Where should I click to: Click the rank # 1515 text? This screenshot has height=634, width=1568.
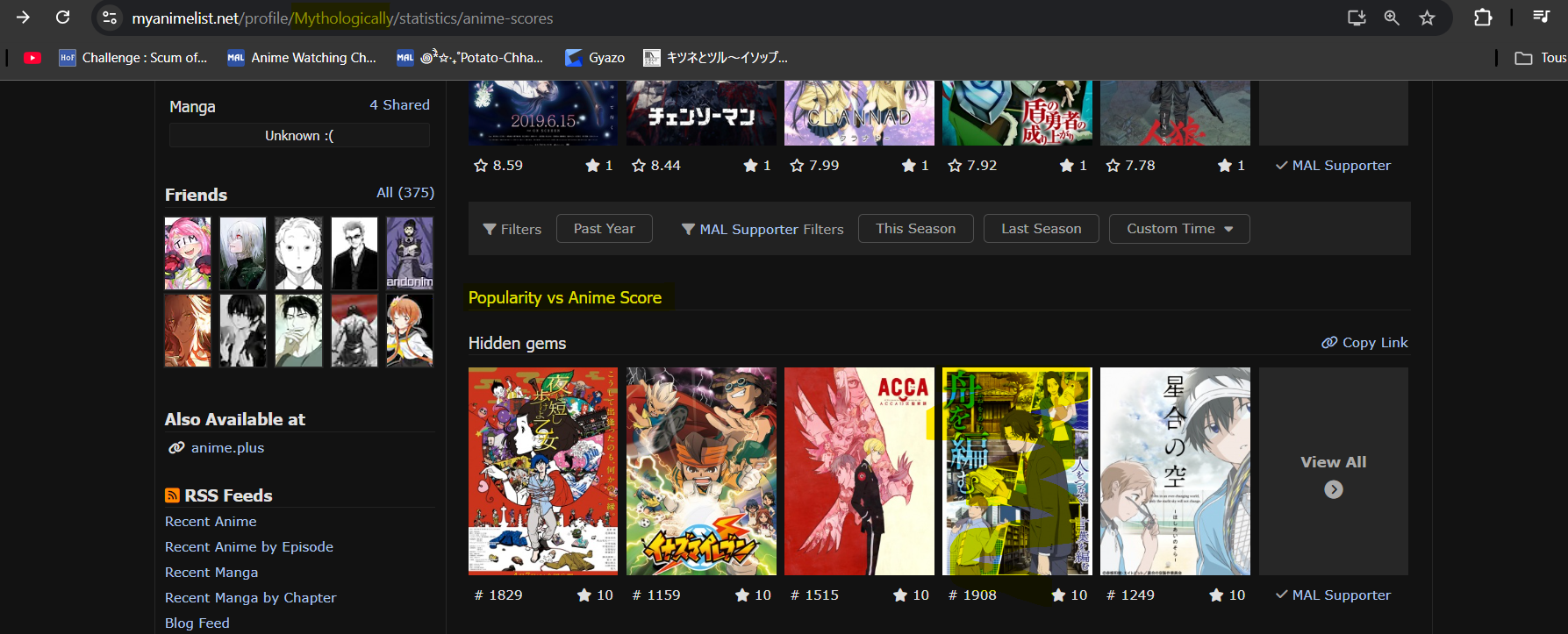814,595
